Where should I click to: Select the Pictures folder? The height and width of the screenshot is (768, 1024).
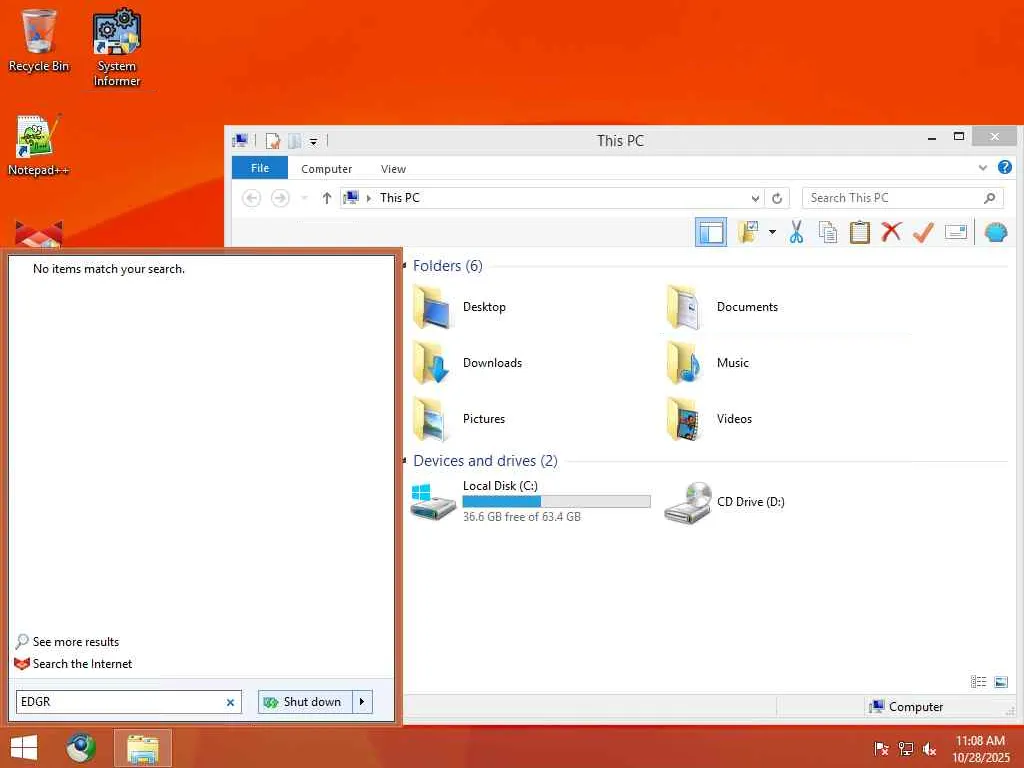(x=459, y=419)
